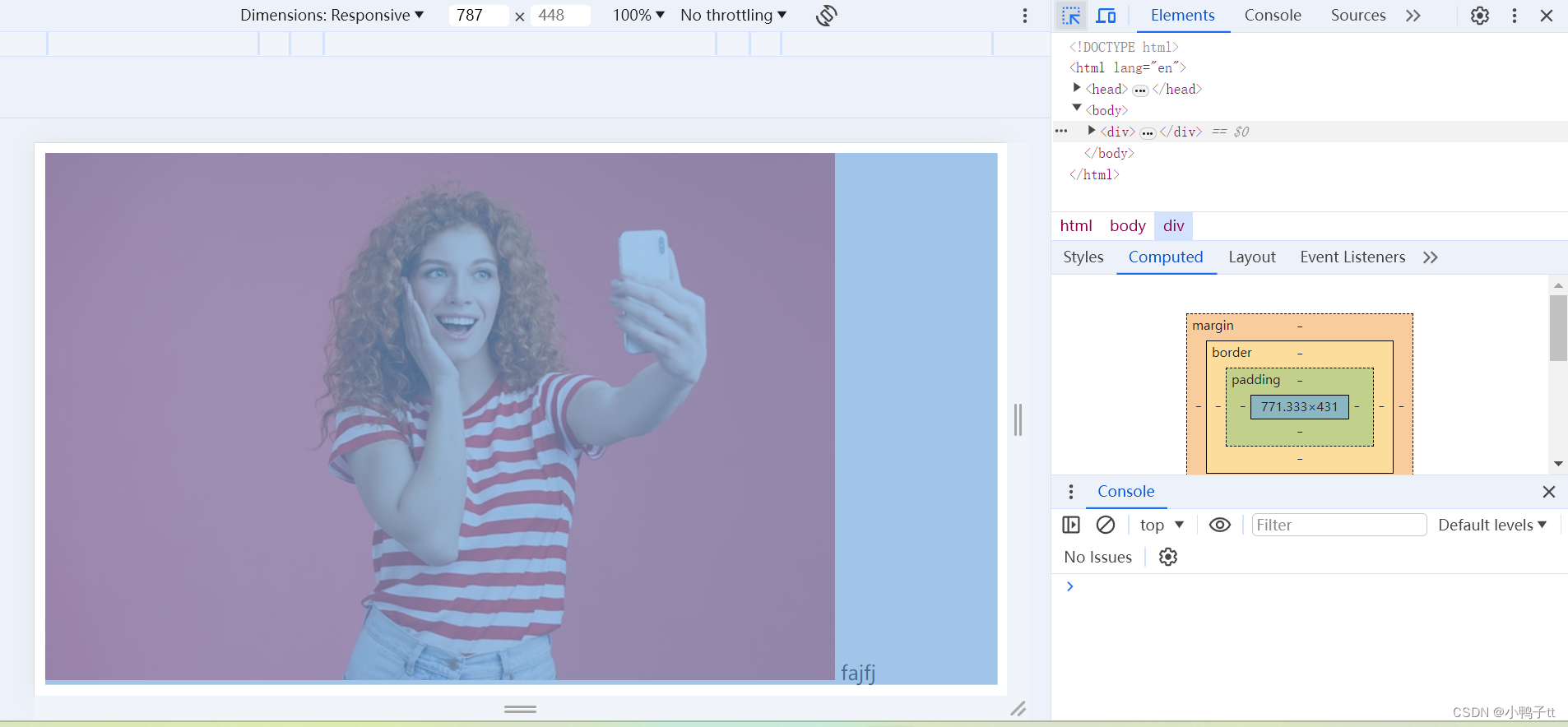Create live expression with the eye icon
Image resolution: width=1568 pixels, height=727 pixels.
[x=1219, y=525]
